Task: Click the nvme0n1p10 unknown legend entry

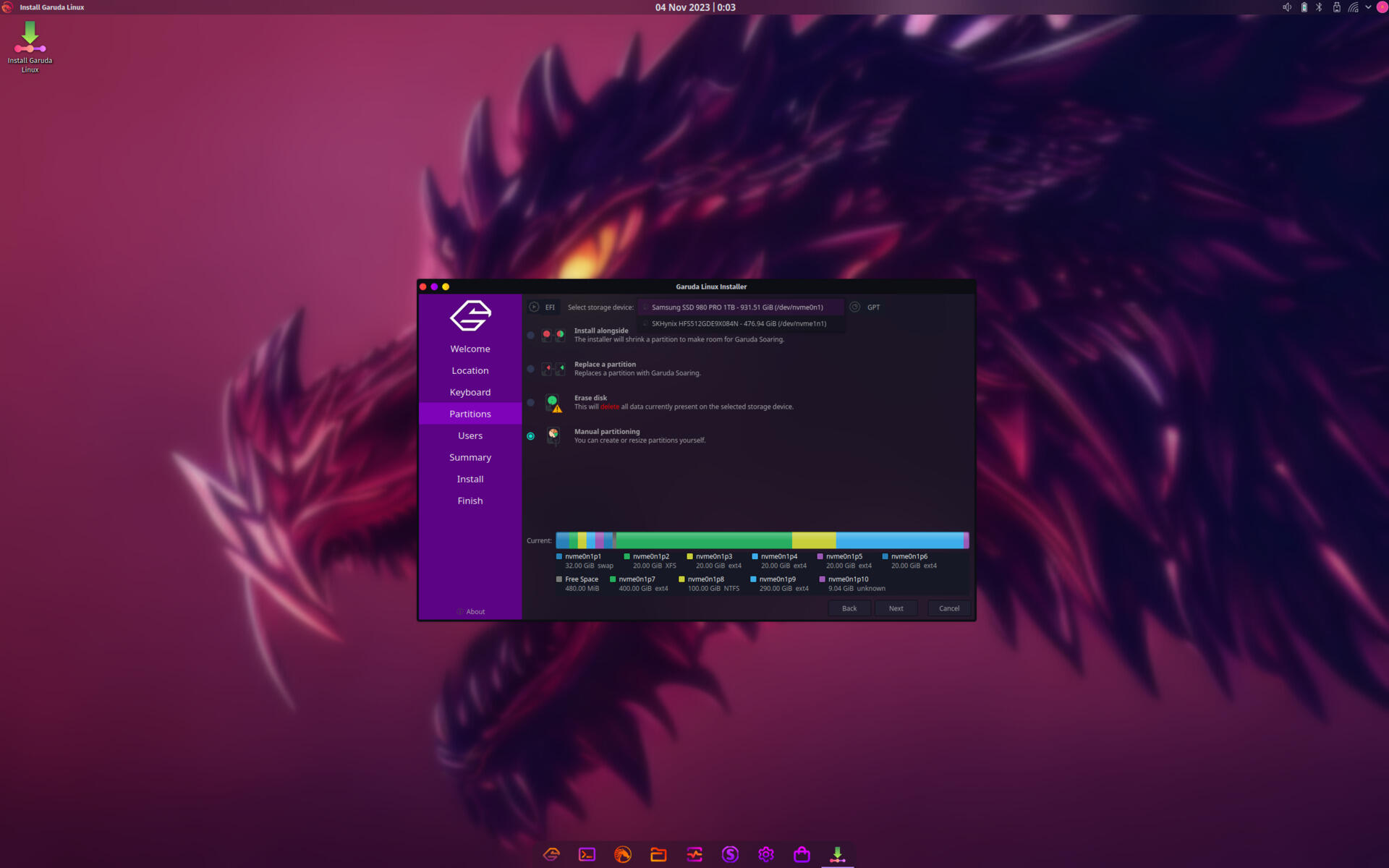Action: (x=852, y=584)
